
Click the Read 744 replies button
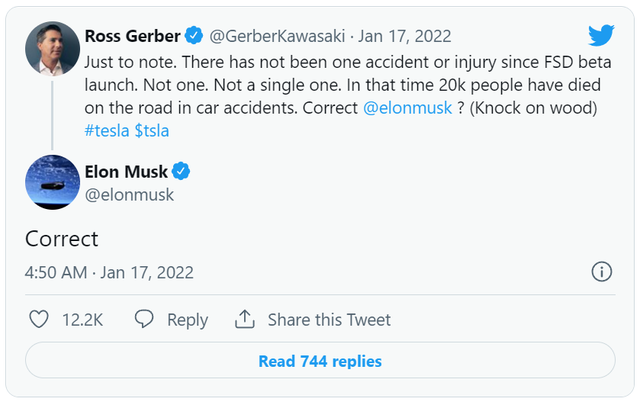pos(320,361)
